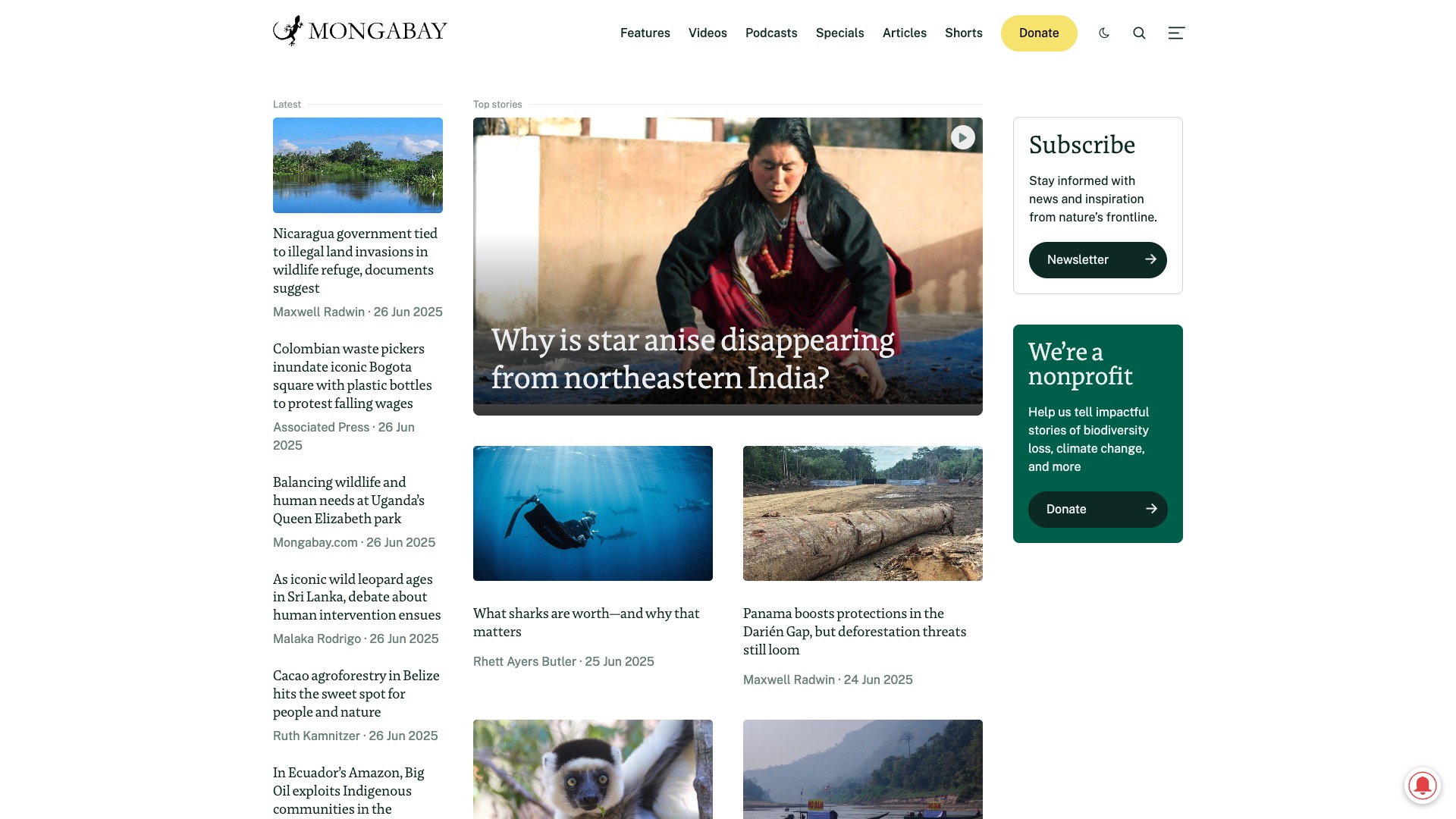Click Donate button in nonprofit card

[1097, 509]
